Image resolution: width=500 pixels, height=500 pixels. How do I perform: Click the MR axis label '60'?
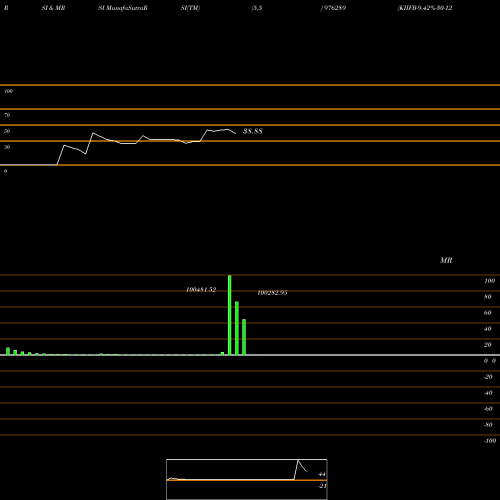pos(488,313)
